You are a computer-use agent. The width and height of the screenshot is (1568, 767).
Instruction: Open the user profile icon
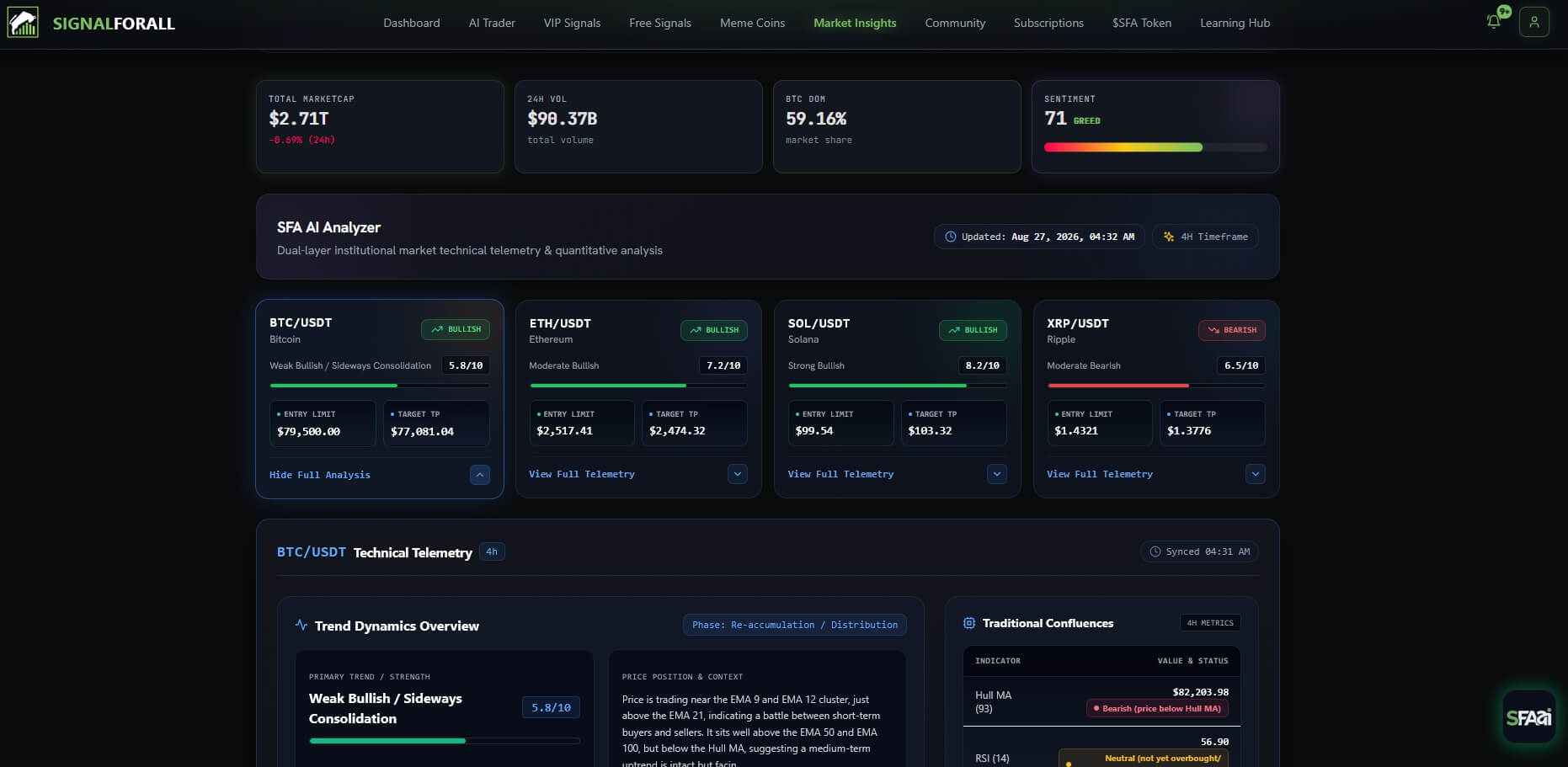point(1534,22)
